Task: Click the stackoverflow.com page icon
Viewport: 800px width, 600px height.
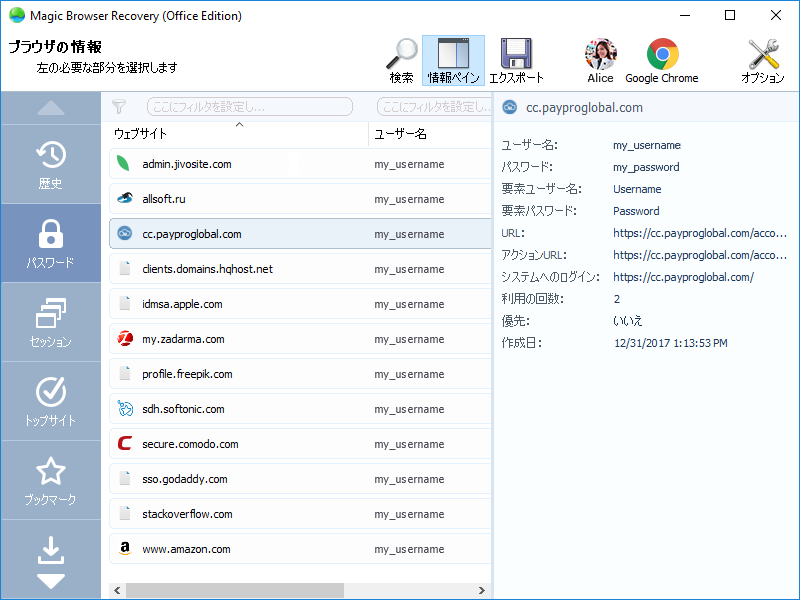Action: point(124,513)
